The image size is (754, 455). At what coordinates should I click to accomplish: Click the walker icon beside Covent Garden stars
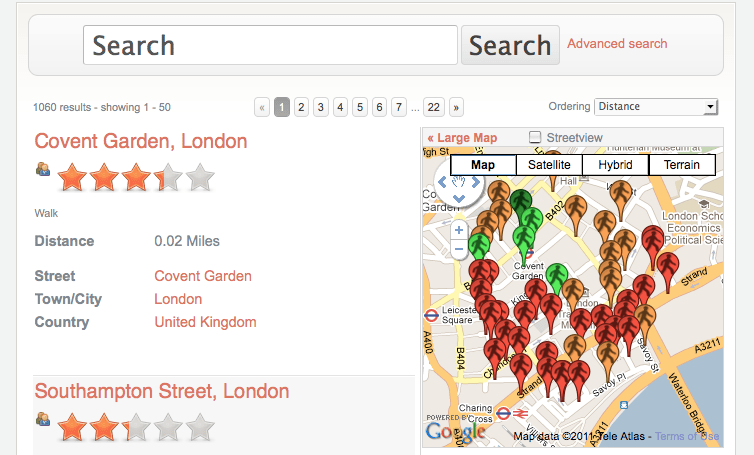point(43,170)
